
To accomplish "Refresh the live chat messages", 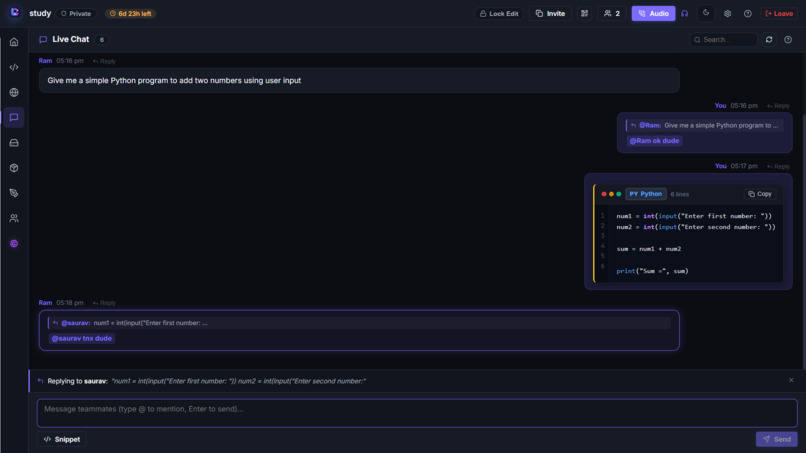I will (x=769, y=40).
